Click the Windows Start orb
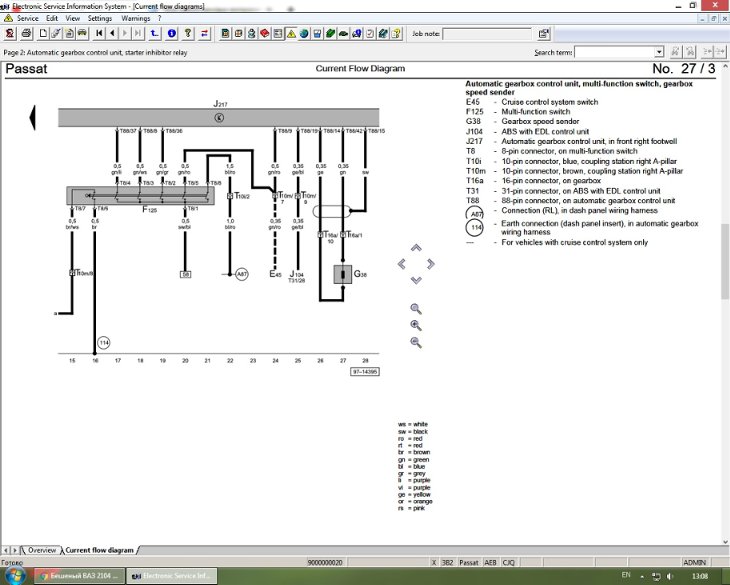Screen dimensions: 730x585 tap(14, 576)
